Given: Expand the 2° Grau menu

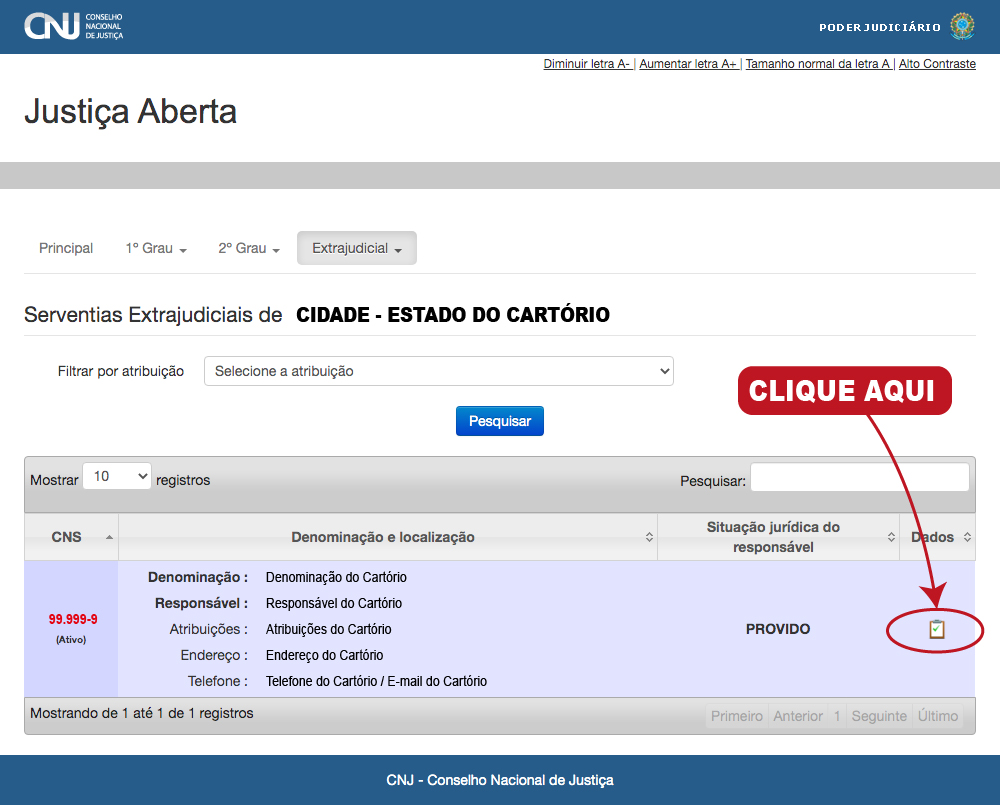Looking at the screenshot, I should click(248, 248).
